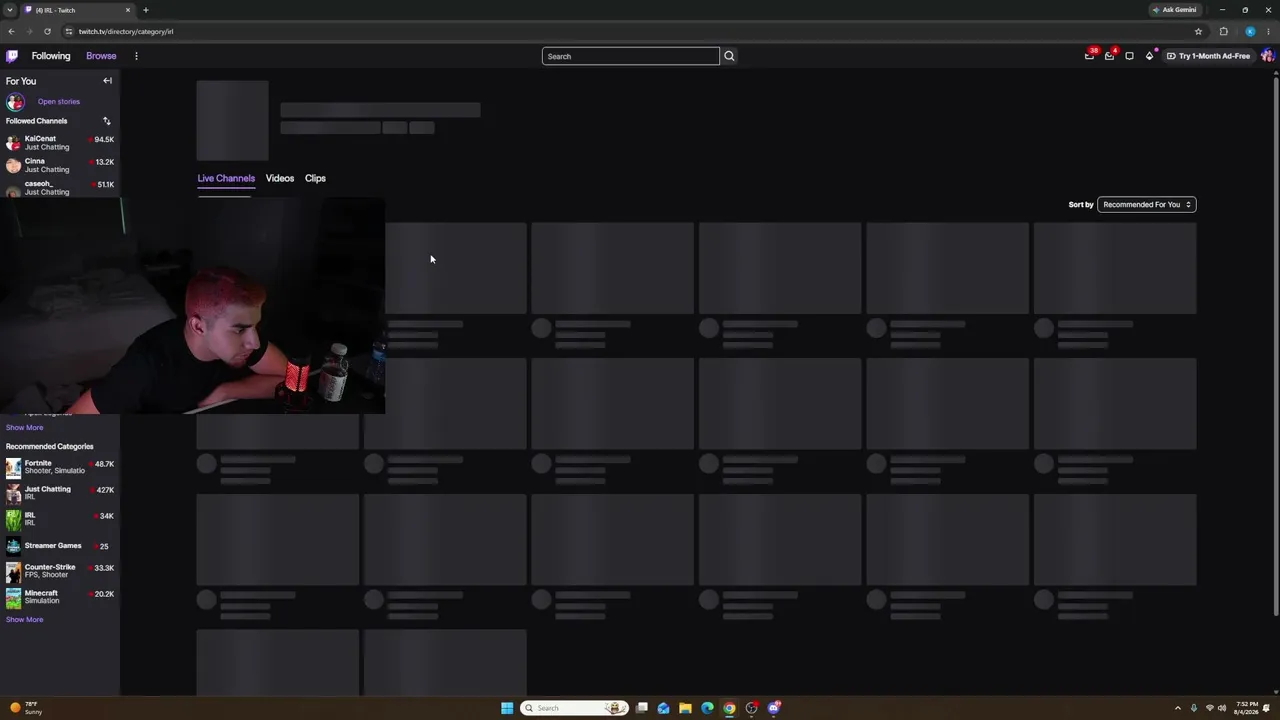
Task: Open Twitch notifications with 38 badge
Action: 1090,56
